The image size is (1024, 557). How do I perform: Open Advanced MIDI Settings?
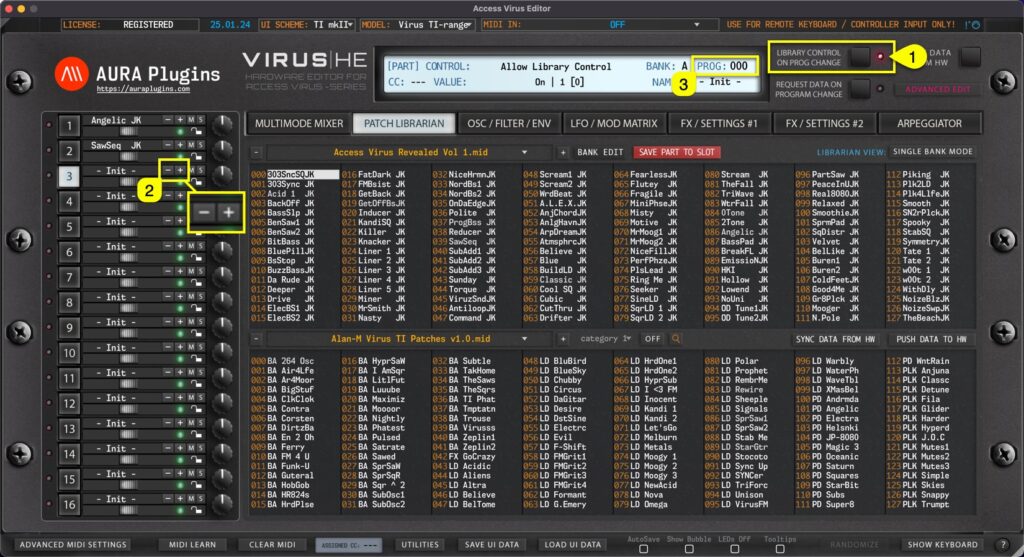(x=73, y=545)
